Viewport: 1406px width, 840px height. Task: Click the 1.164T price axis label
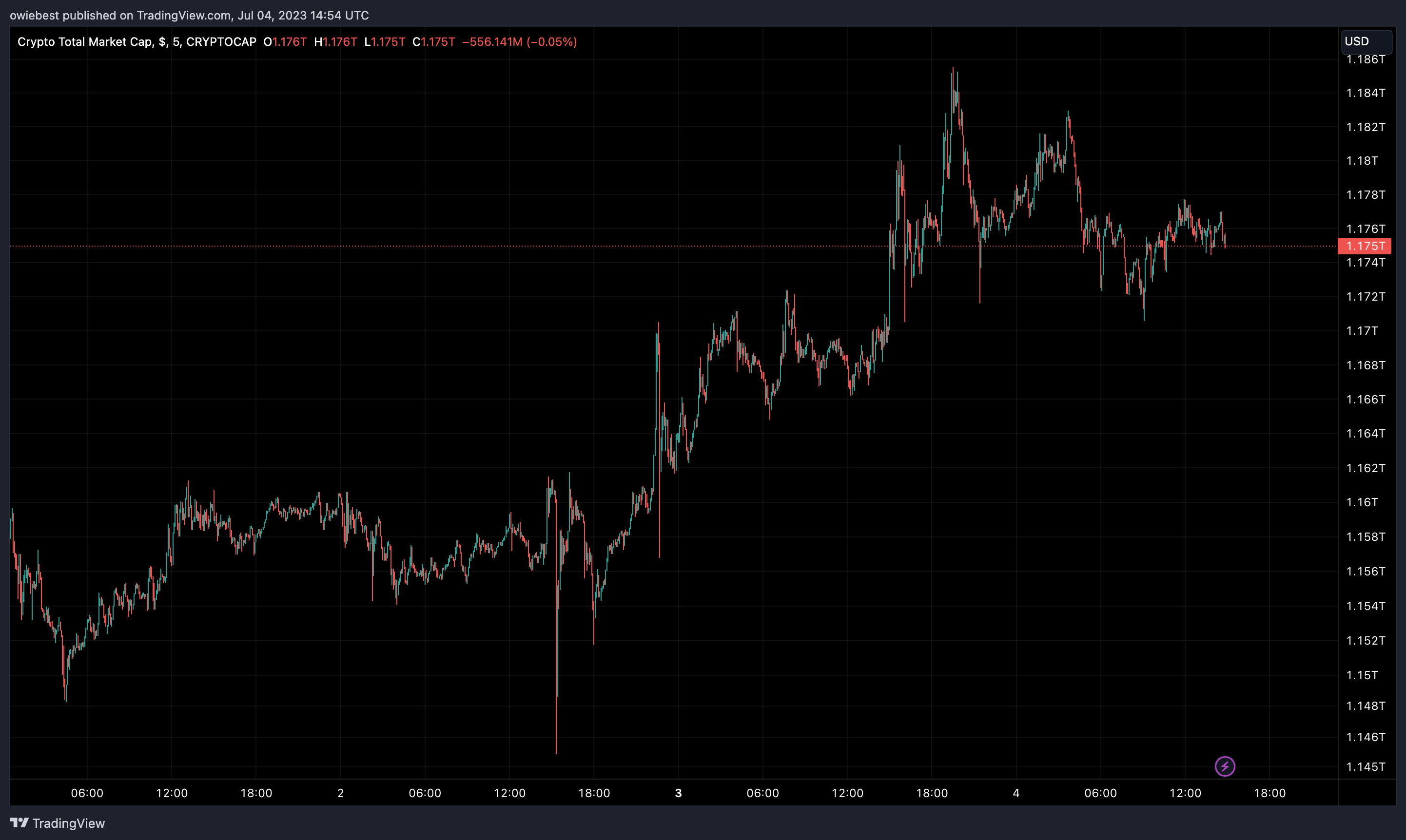(x=1365, y=434)
